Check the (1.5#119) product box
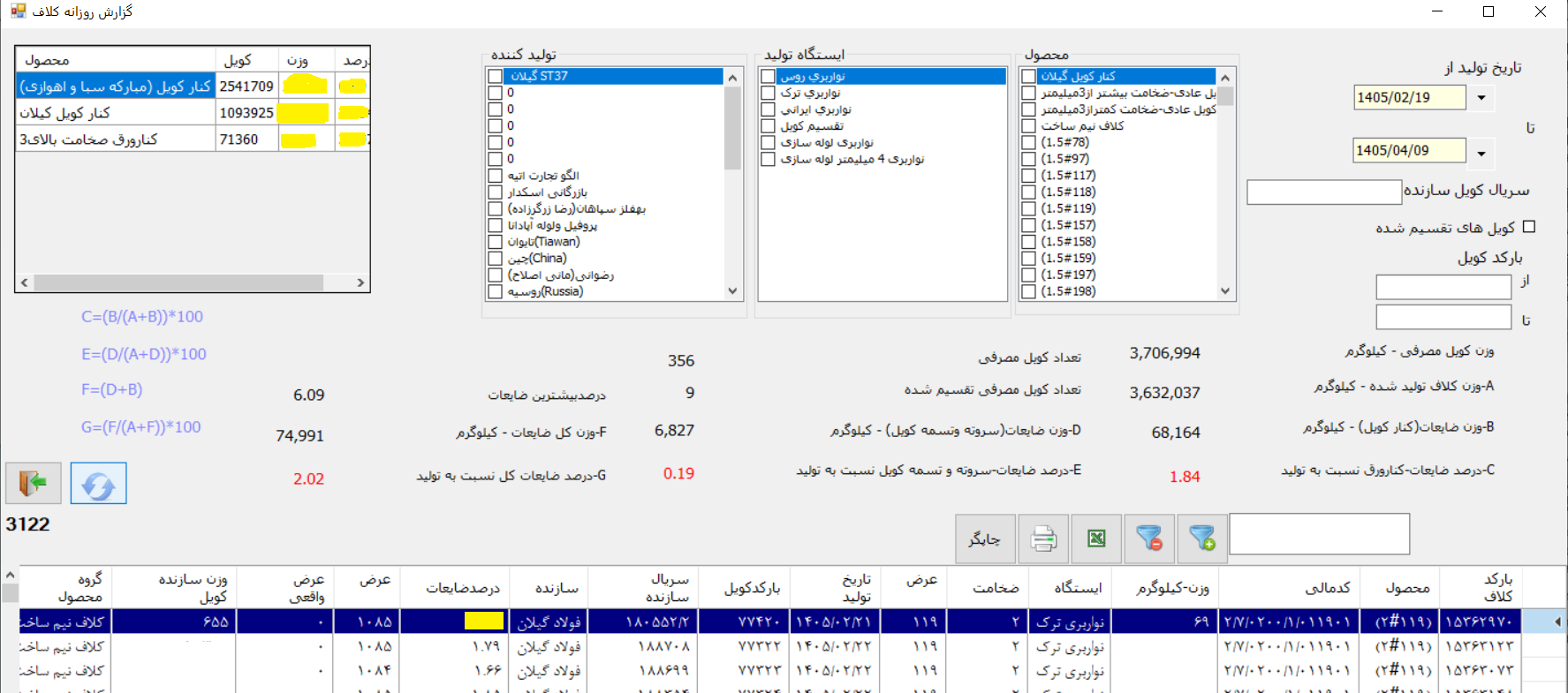Viewport: 1568px width, 693px height. tap(1028, 209)
